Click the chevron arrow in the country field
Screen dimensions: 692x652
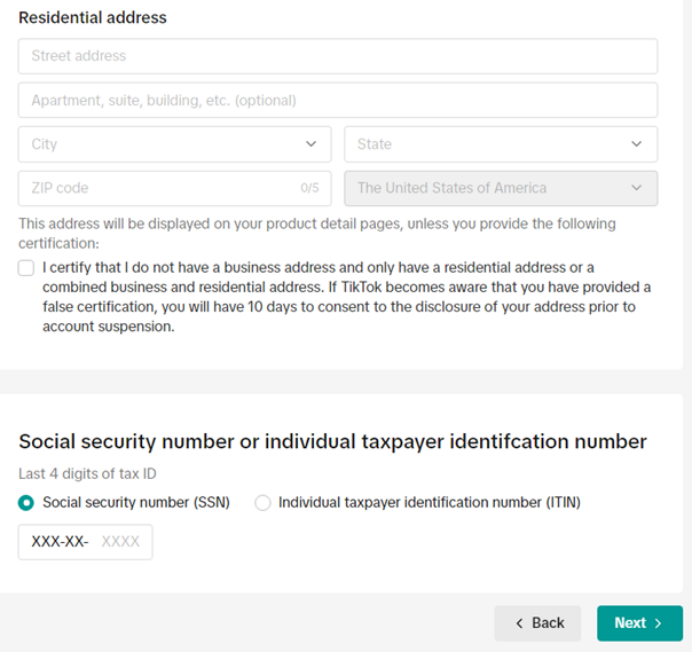click(636, 188)
